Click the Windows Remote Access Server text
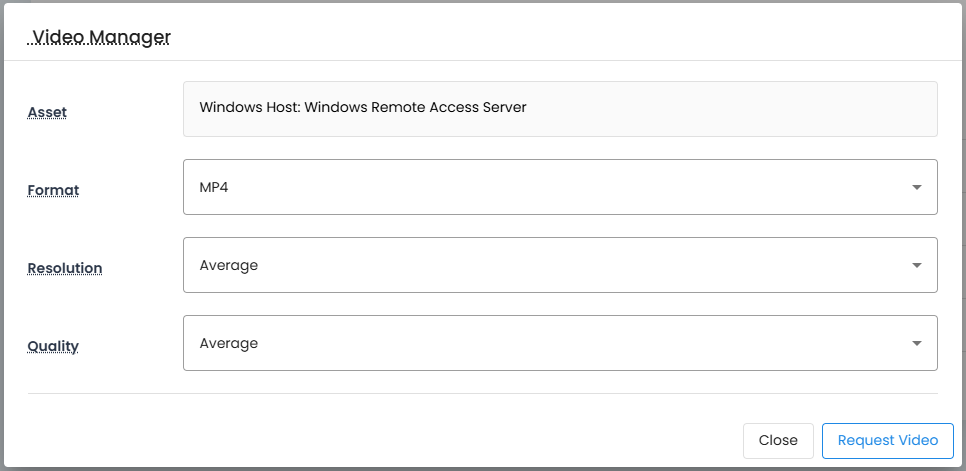 [415, 107]
